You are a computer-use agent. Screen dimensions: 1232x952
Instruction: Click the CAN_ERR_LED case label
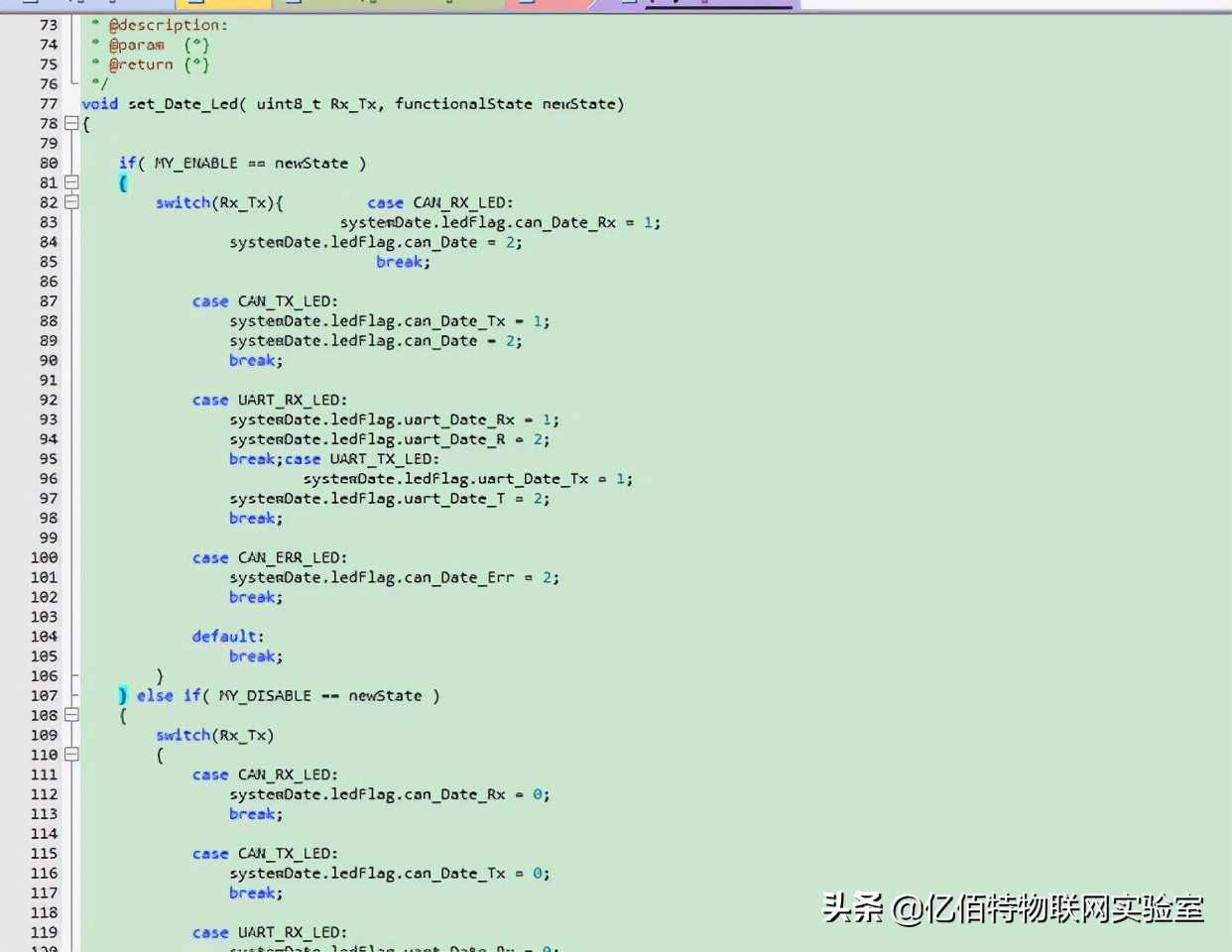[292, 558]
